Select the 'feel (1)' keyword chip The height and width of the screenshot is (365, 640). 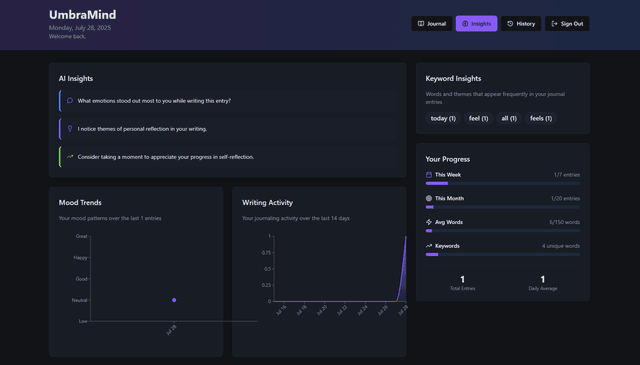click(478, 118)
